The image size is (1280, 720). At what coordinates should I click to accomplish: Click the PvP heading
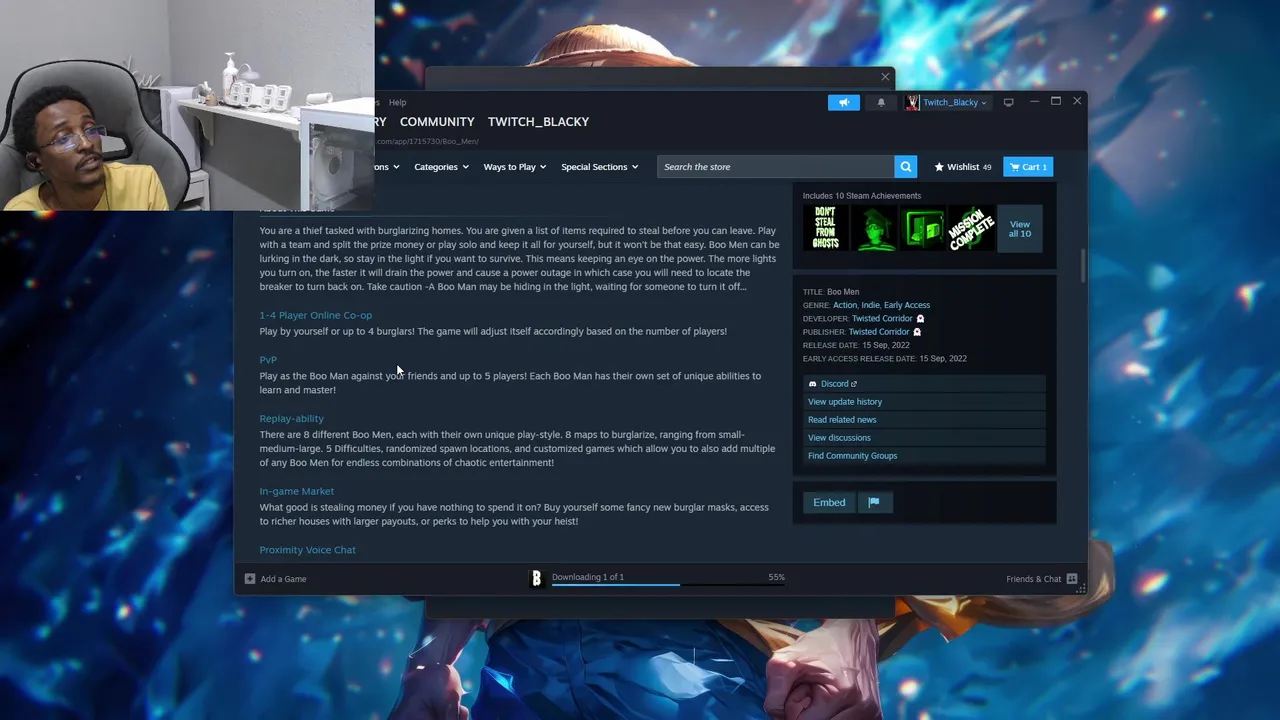(x=268, y=360)
